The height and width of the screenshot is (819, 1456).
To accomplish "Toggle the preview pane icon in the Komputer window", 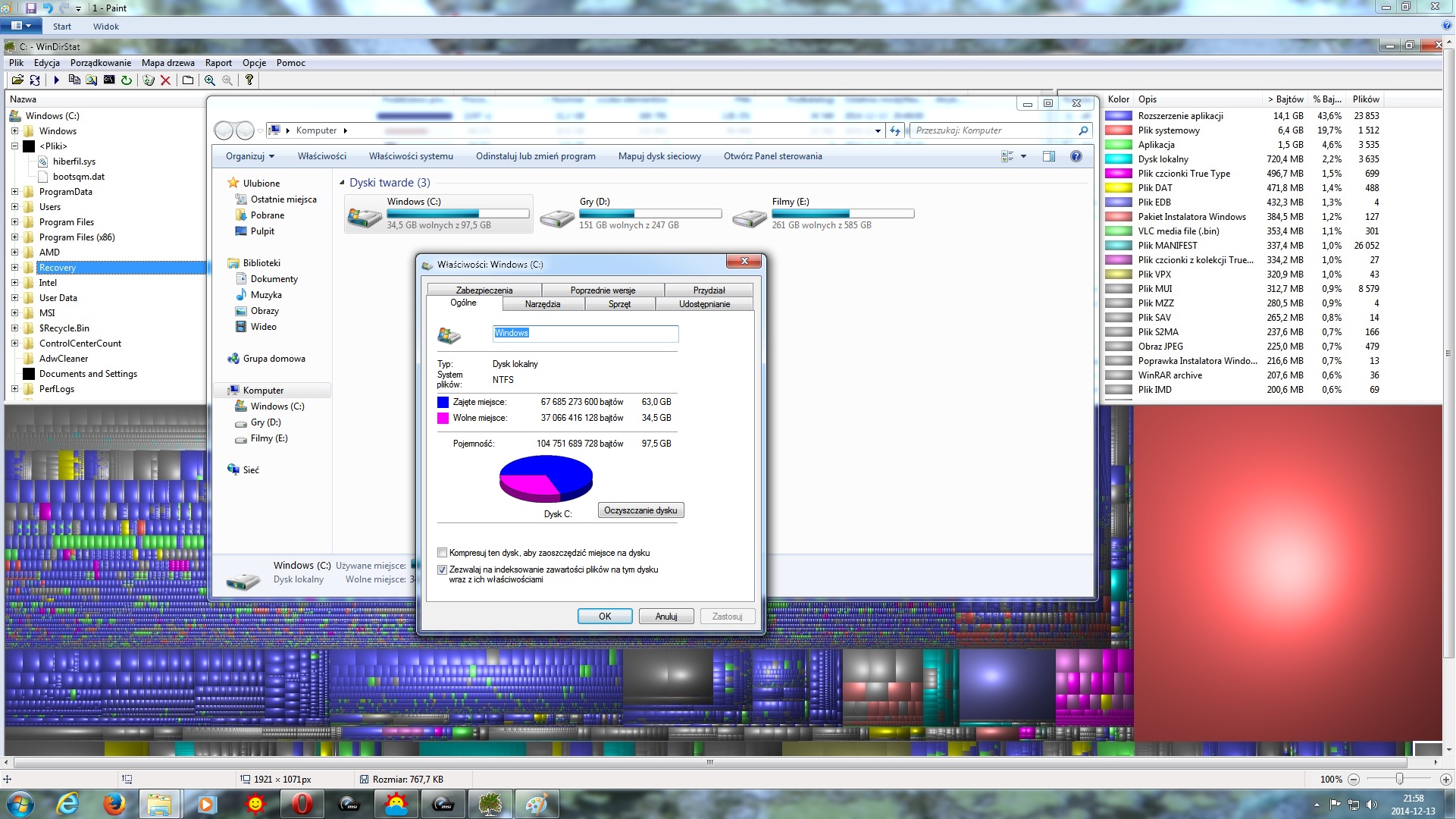I will (1049, 156).
